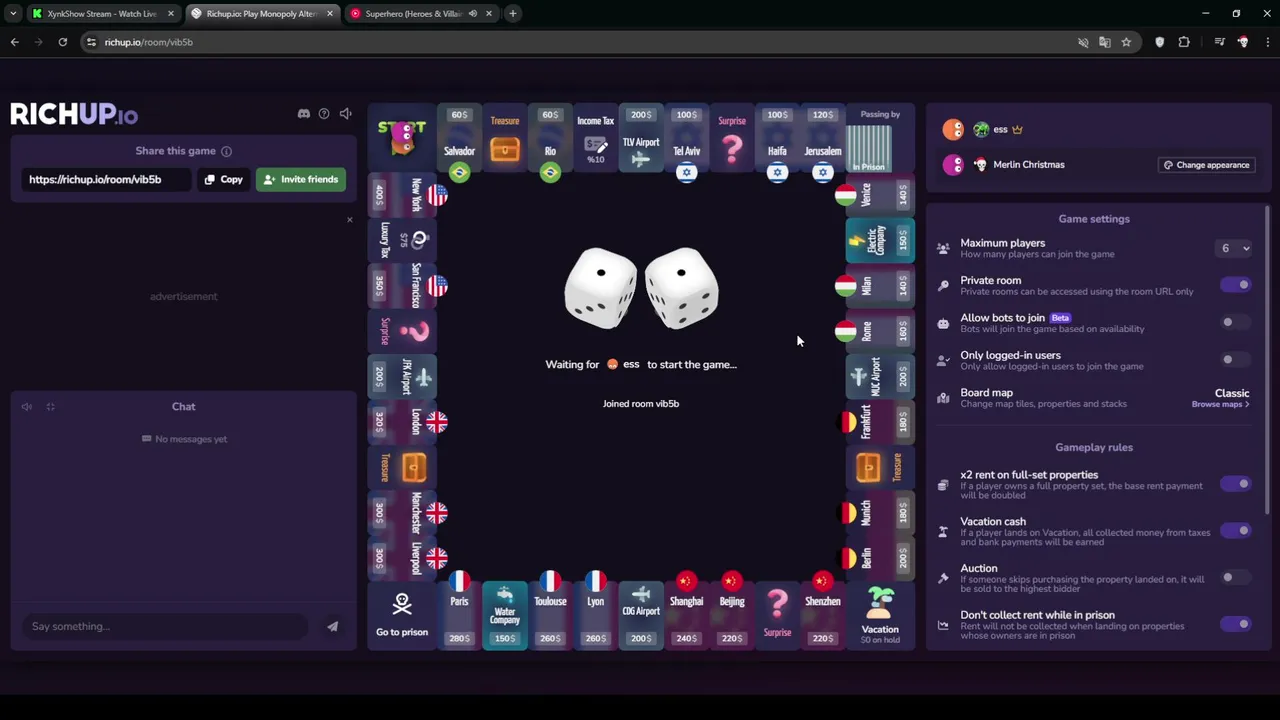Click the Say something chat input
The height and width of the screenshot is (720, 1280).
pyautogui.click(x=165, y=626)
